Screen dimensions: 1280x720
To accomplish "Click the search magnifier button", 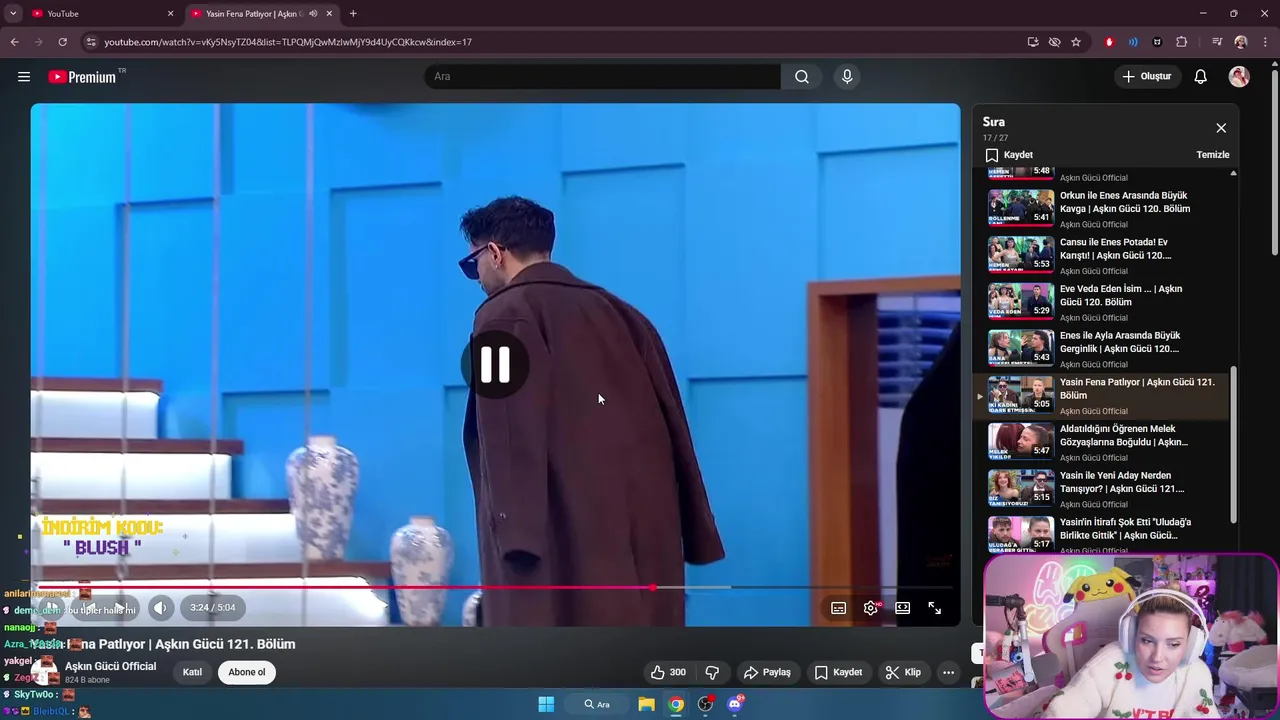I will 802,76.
